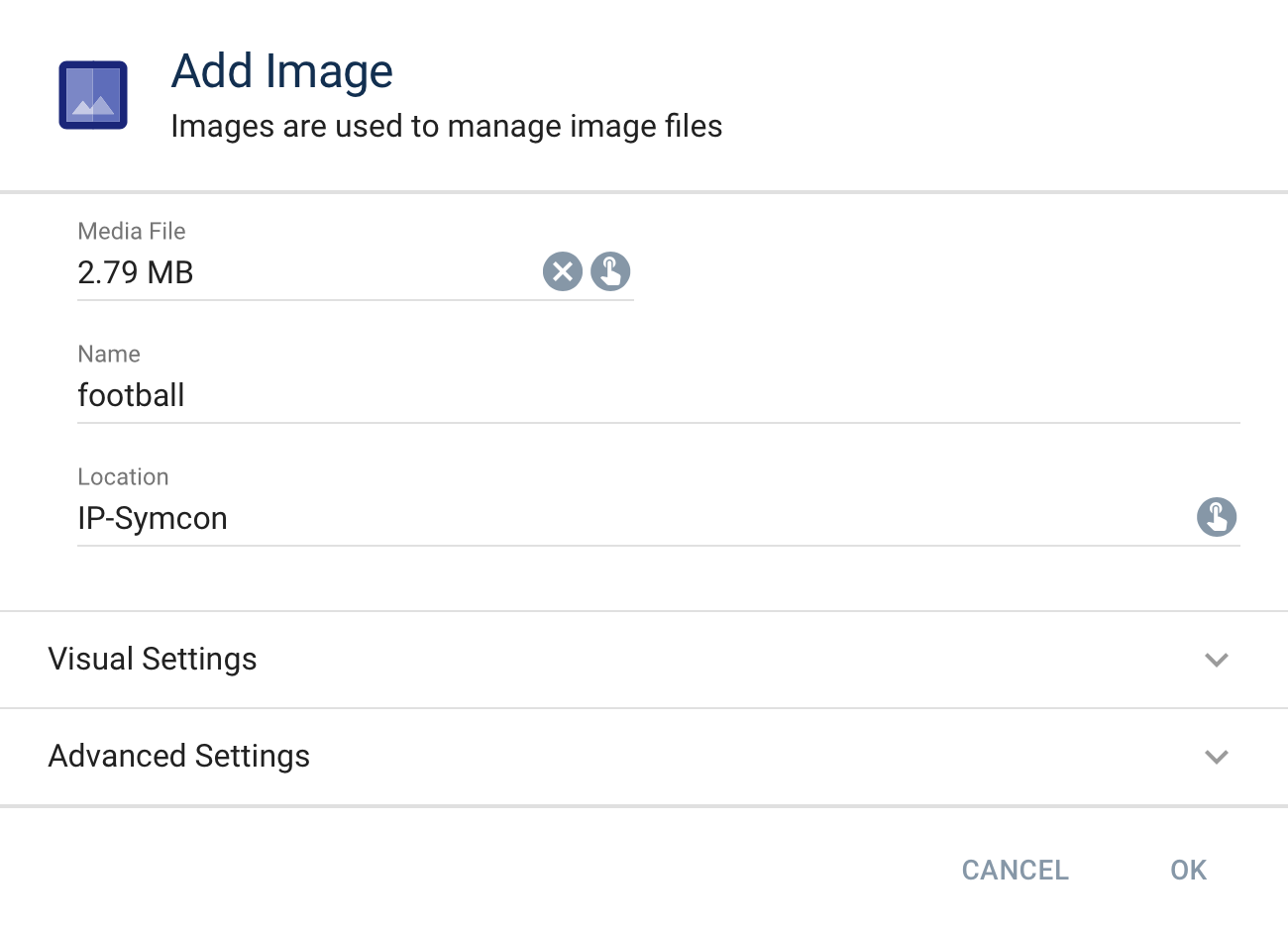Click the Advanced Settings chevron arrow

pyautogui.click(x=1217, y=757)
